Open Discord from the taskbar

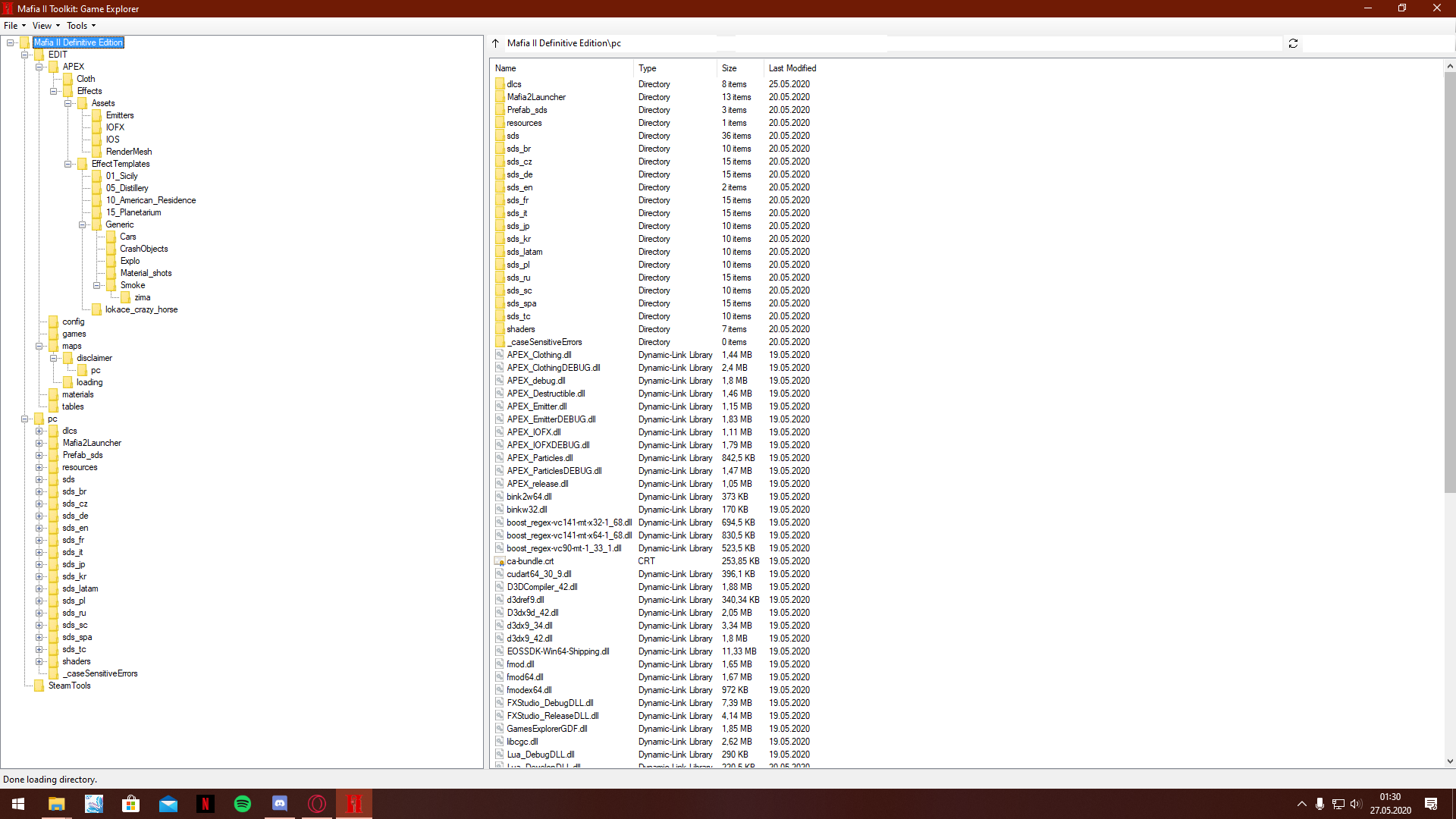click(280, 804)
